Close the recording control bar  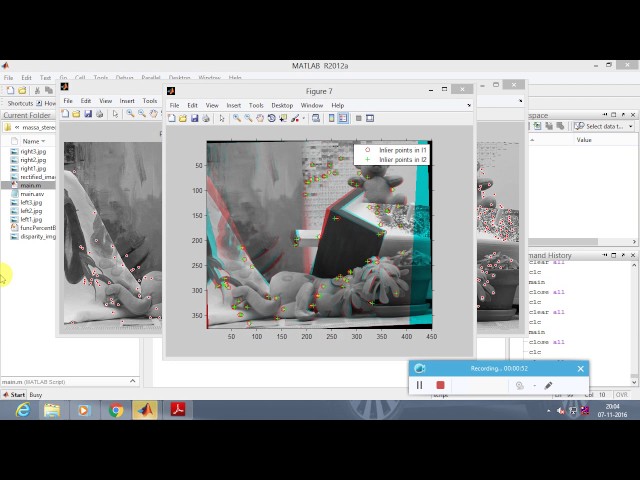coord(580,369)
